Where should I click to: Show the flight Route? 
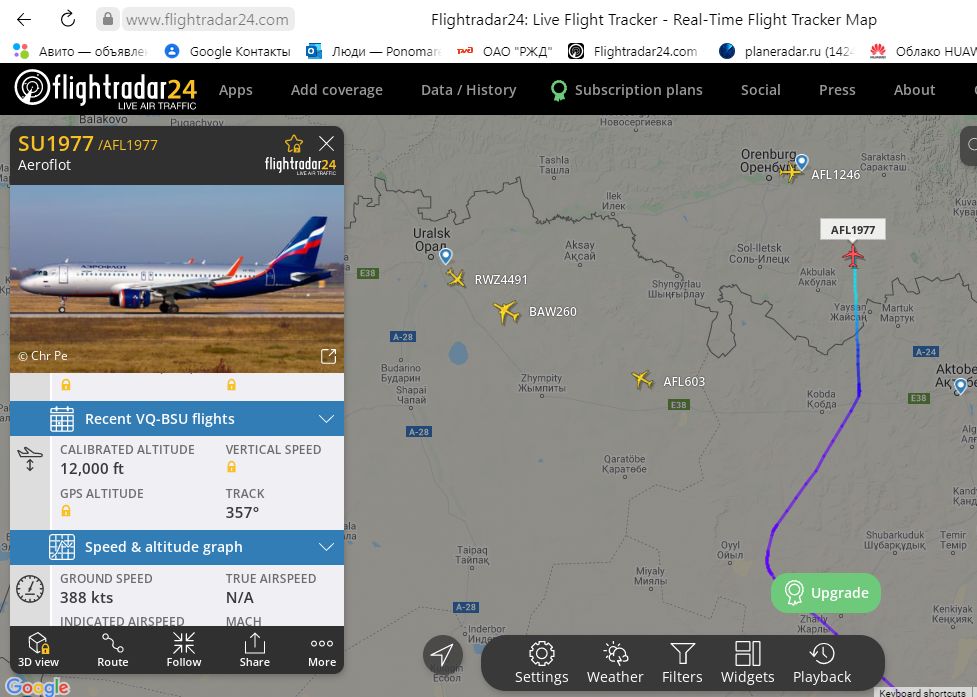point(113,650)
